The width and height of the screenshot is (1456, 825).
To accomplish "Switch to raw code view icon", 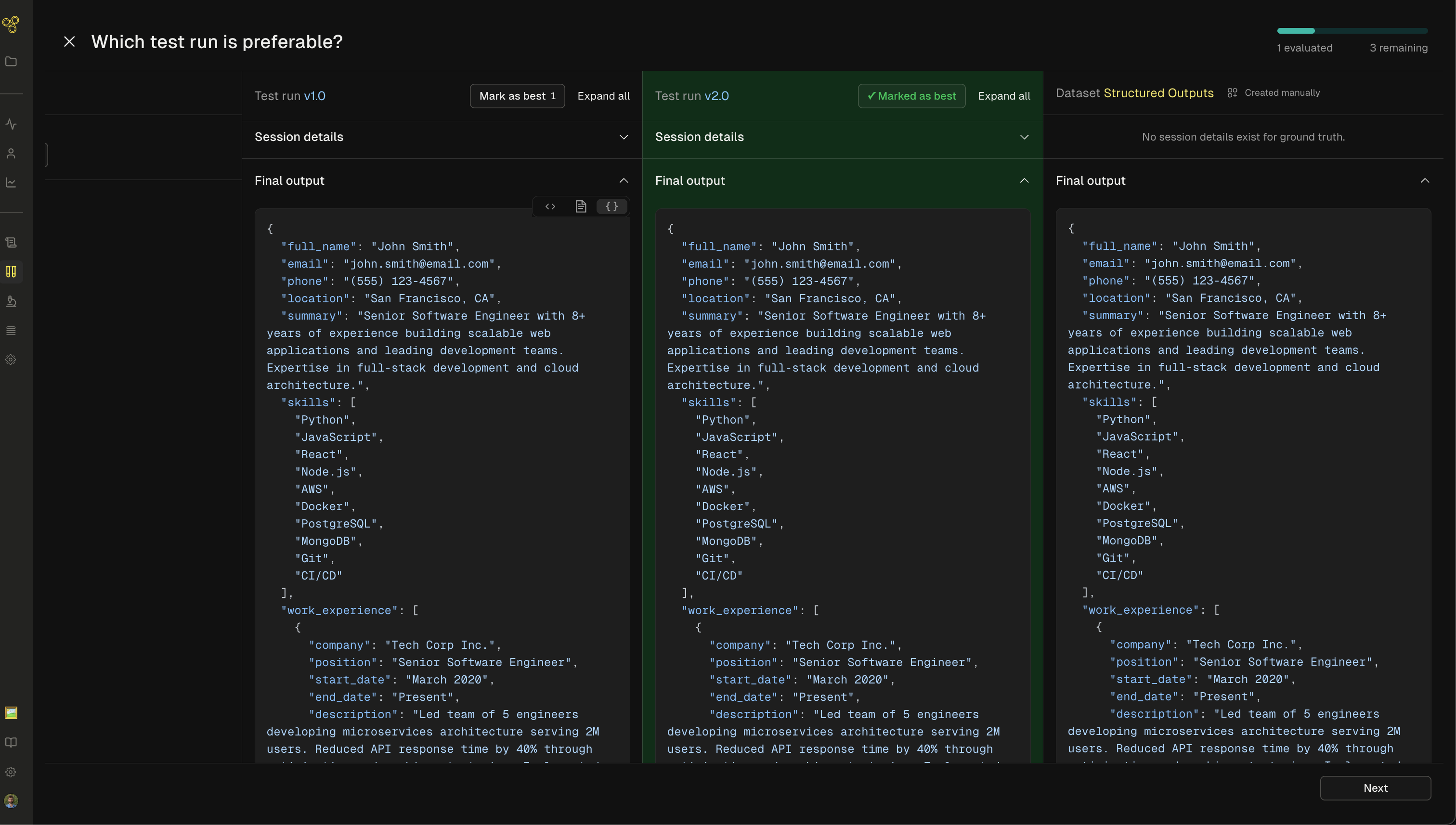I will point(550,206).
